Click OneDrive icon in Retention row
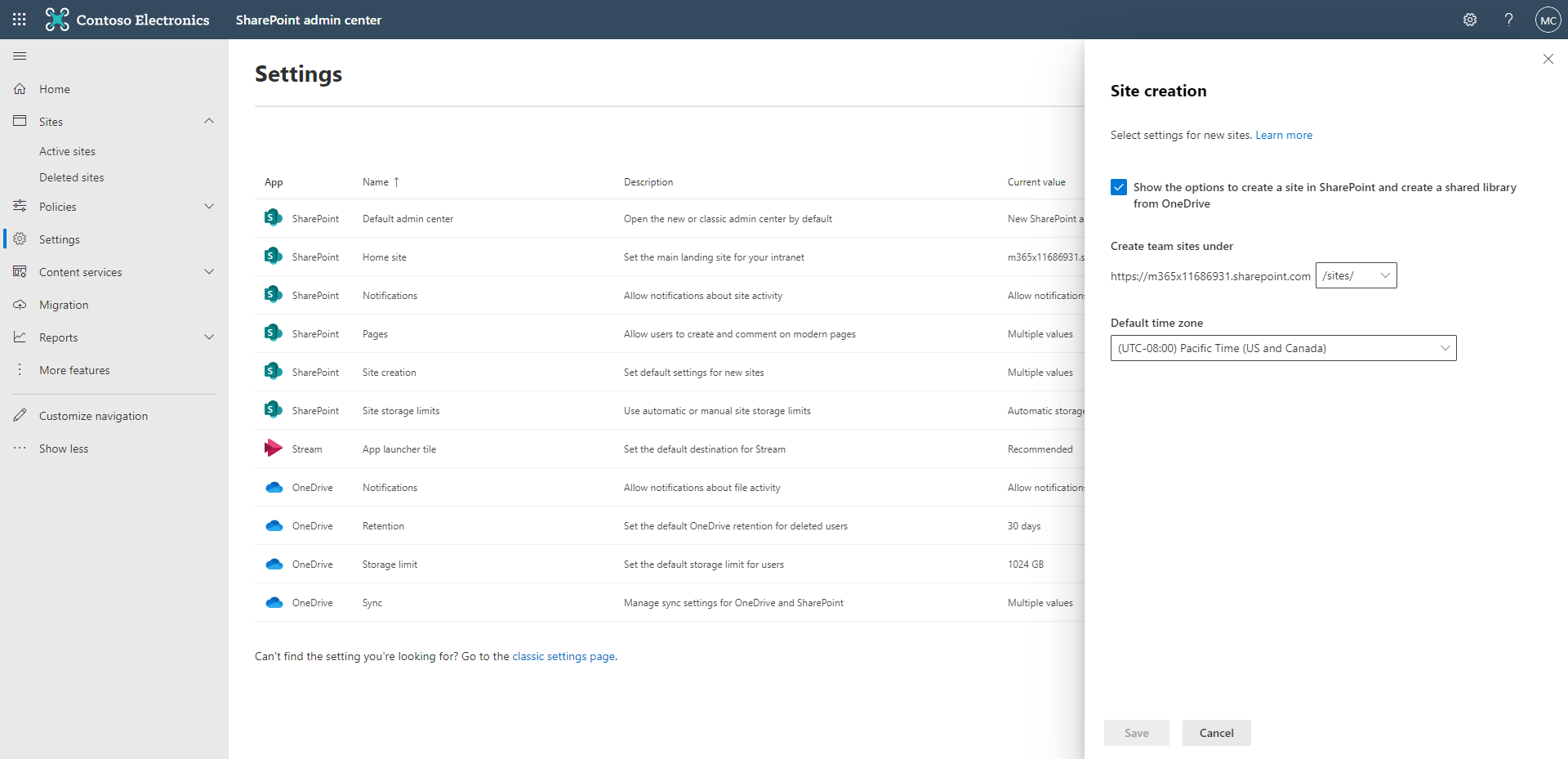The height and width of the screenshot is (759, 1568). click(274, 525)
